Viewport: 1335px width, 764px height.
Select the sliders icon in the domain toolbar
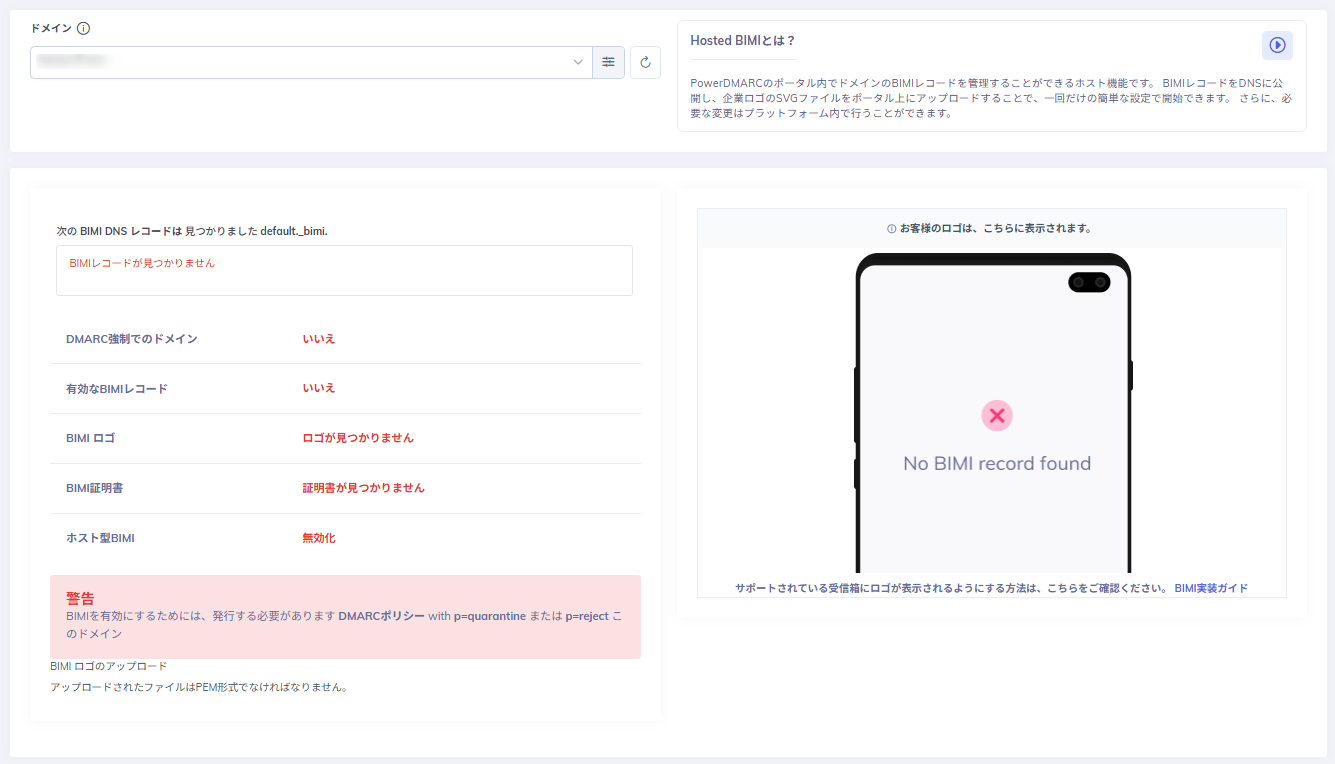pos(608,62)
